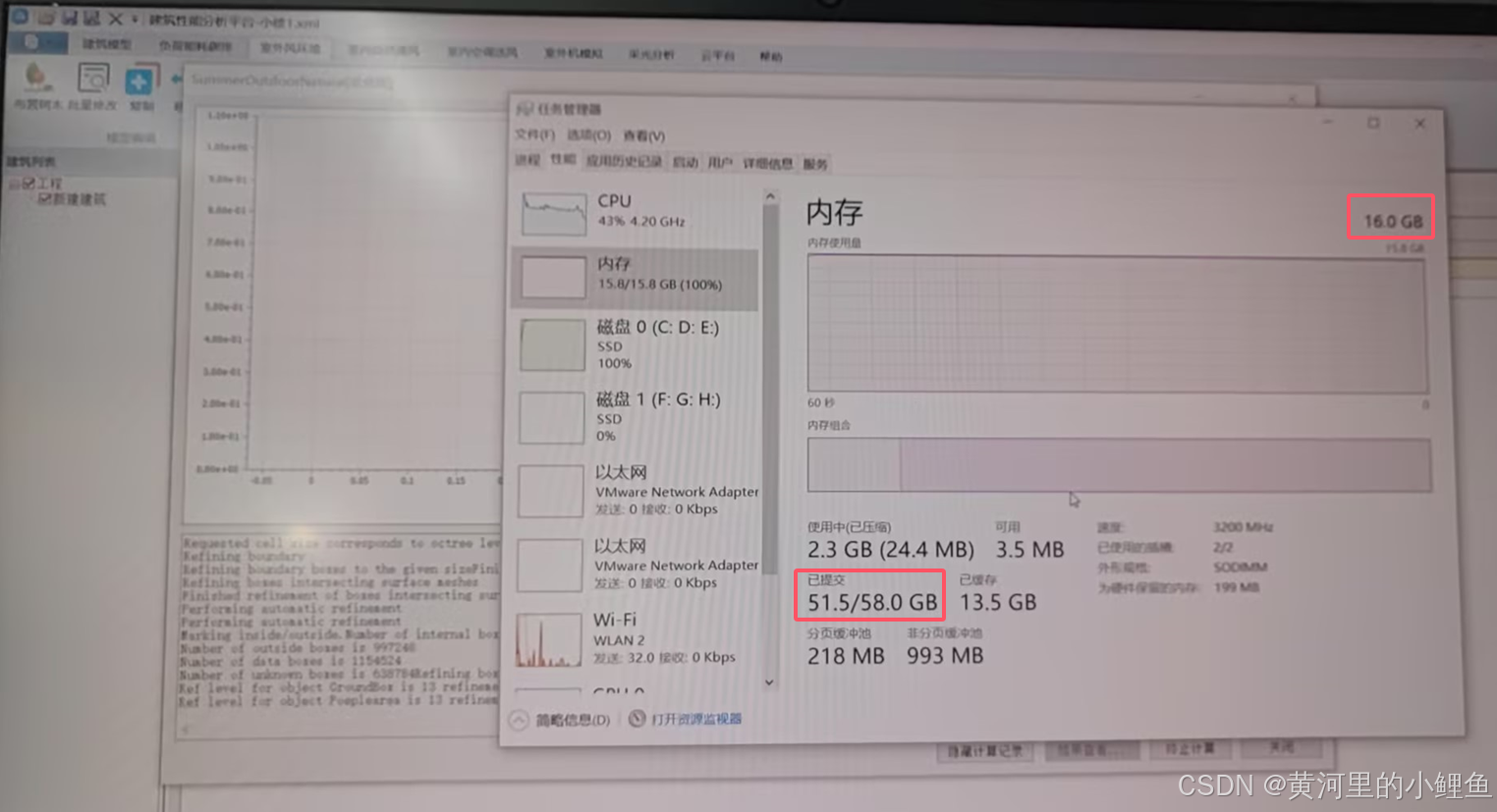Minimize the Task Manager window
This screenshot has width=1497, height=812.
click(x=1327, y=122)
